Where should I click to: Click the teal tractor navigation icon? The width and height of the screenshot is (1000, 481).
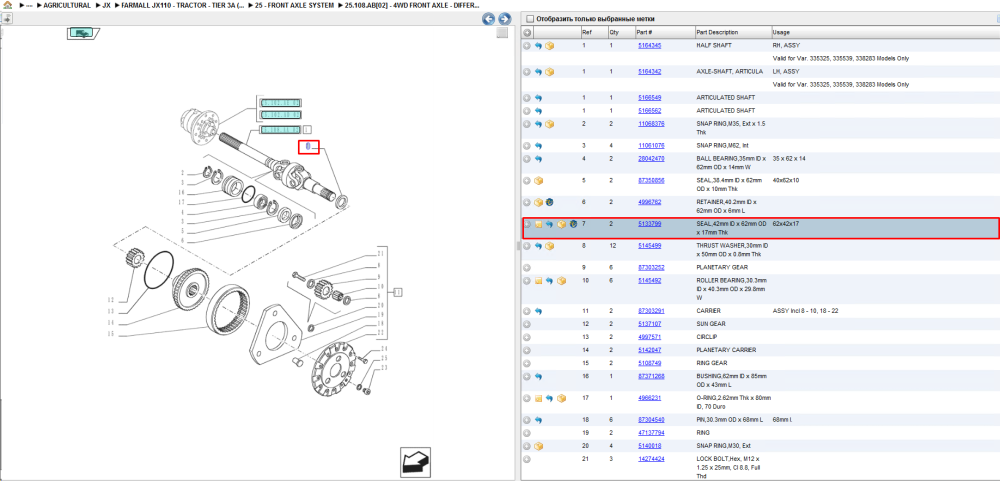click(x=82, y=32)
